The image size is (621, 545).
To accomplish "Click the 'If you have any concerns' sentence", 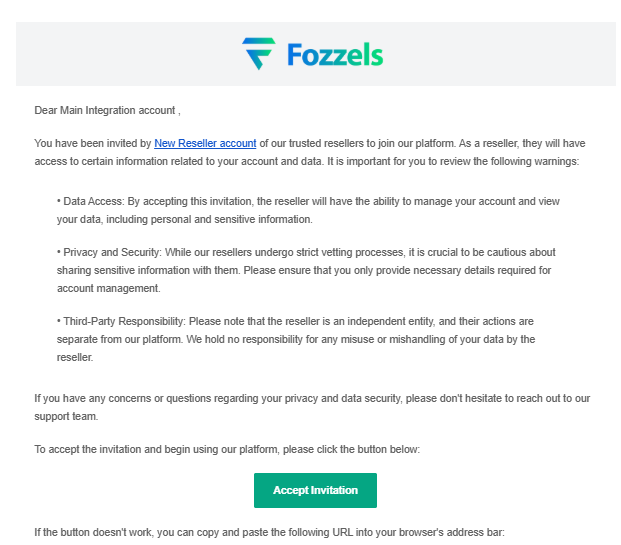I will tap(312, 398).
